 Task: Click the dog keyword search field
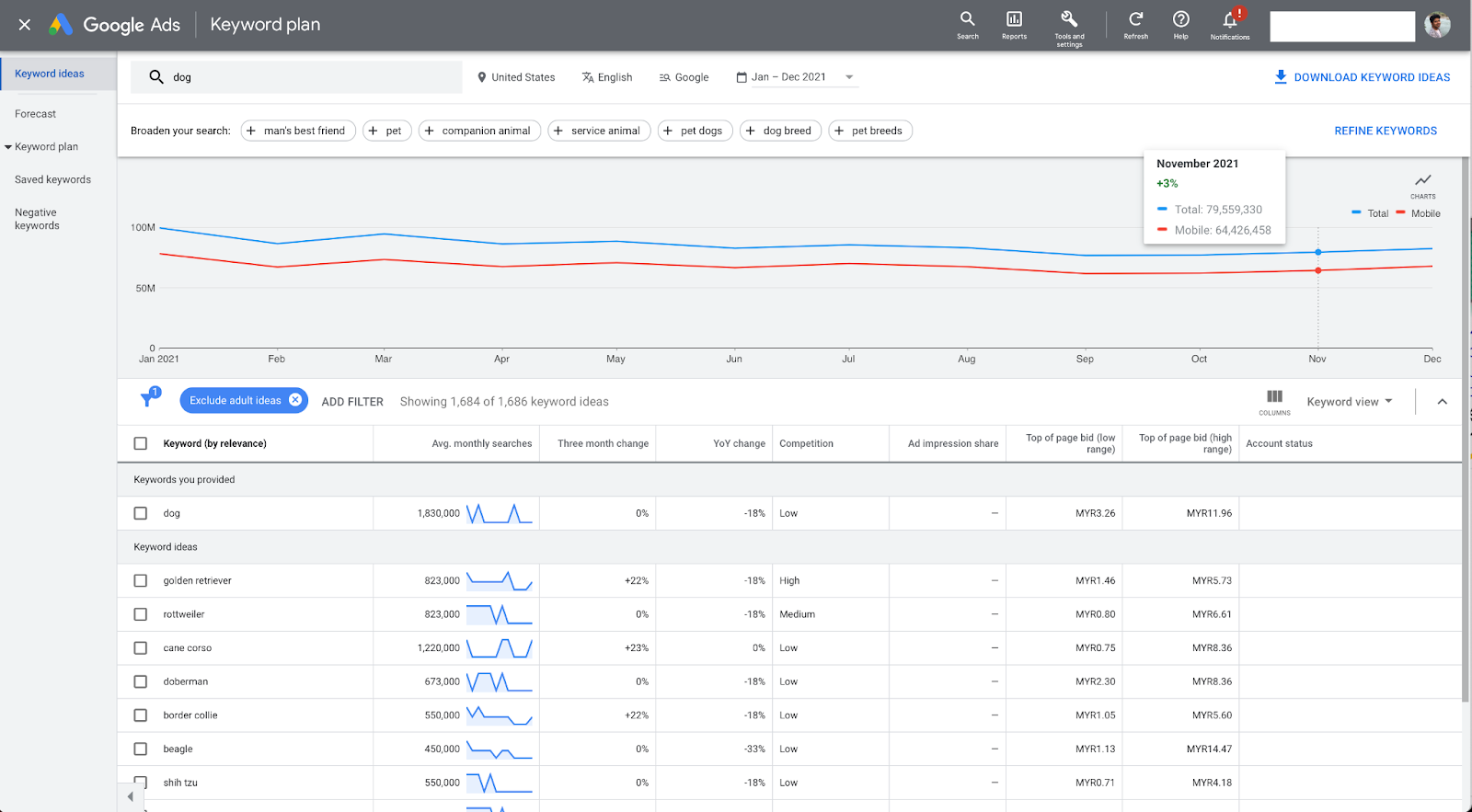304,77
